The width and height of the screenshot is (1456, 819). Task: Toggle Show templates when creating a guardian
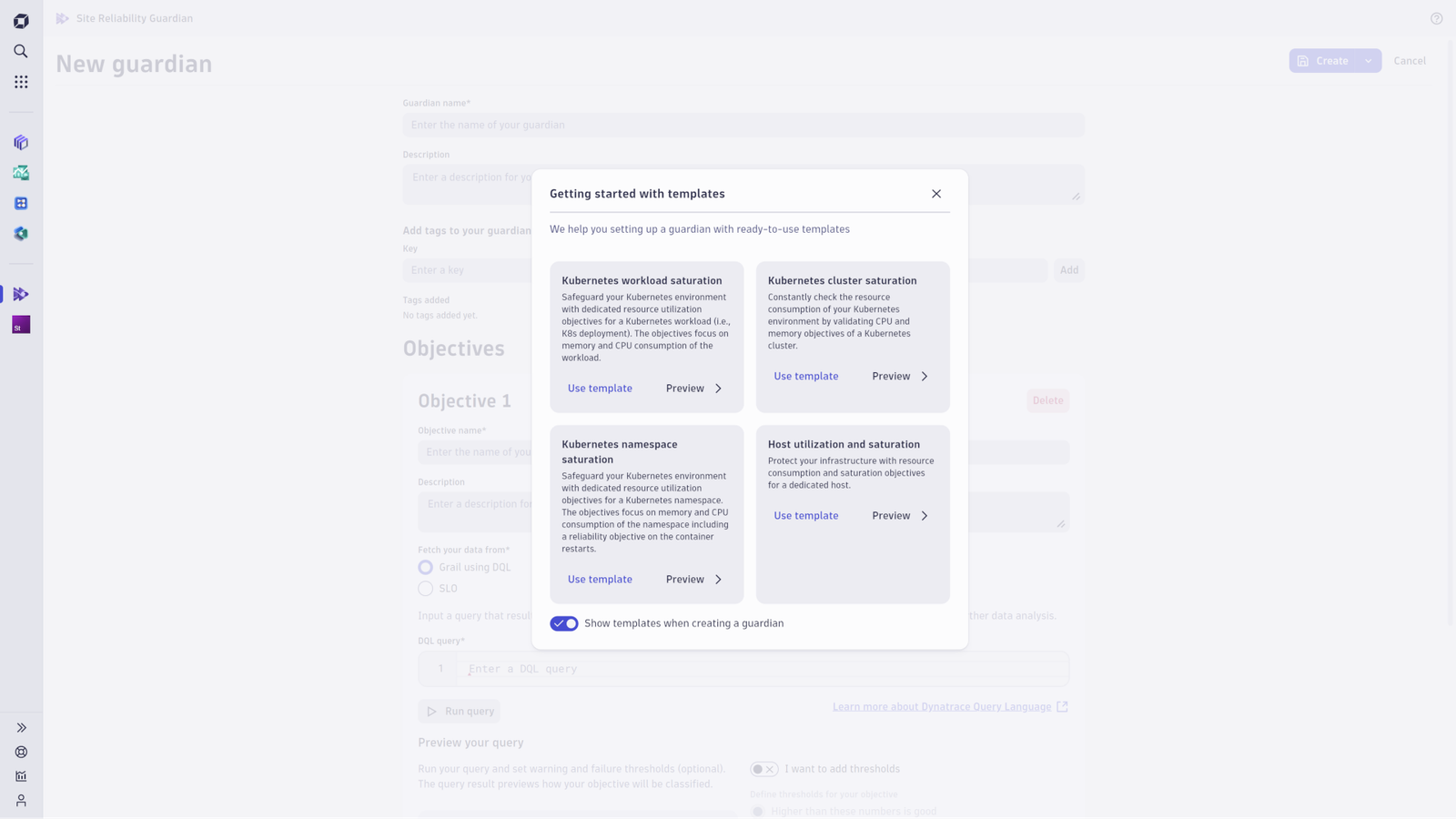point(564,623)
